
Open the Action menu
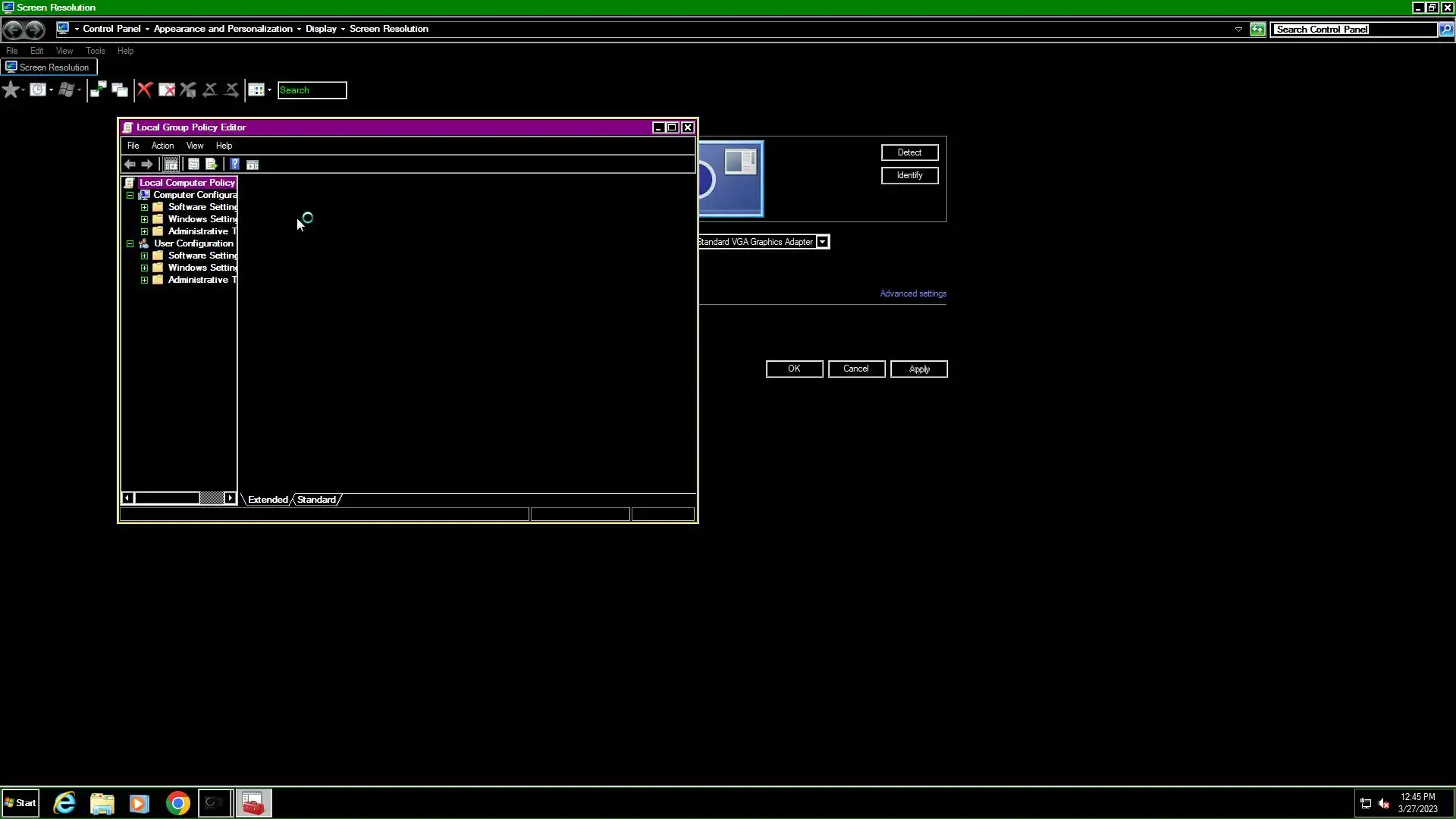pos(162,146)
